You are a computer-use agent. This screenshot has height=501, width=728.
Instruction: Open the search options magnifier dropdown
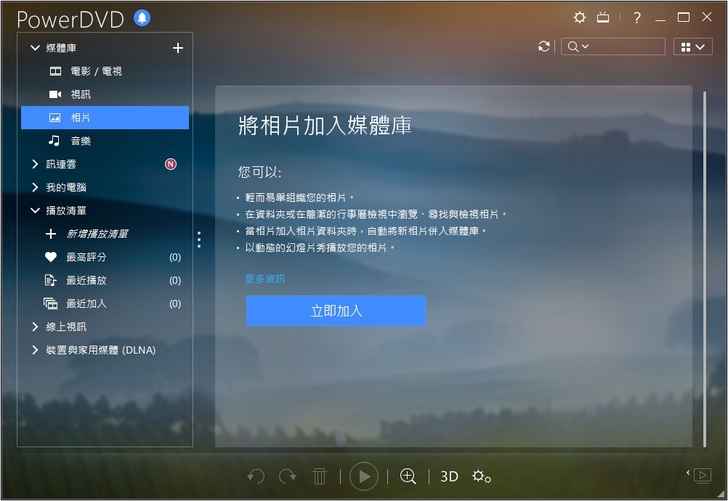(x=578, y=46)
